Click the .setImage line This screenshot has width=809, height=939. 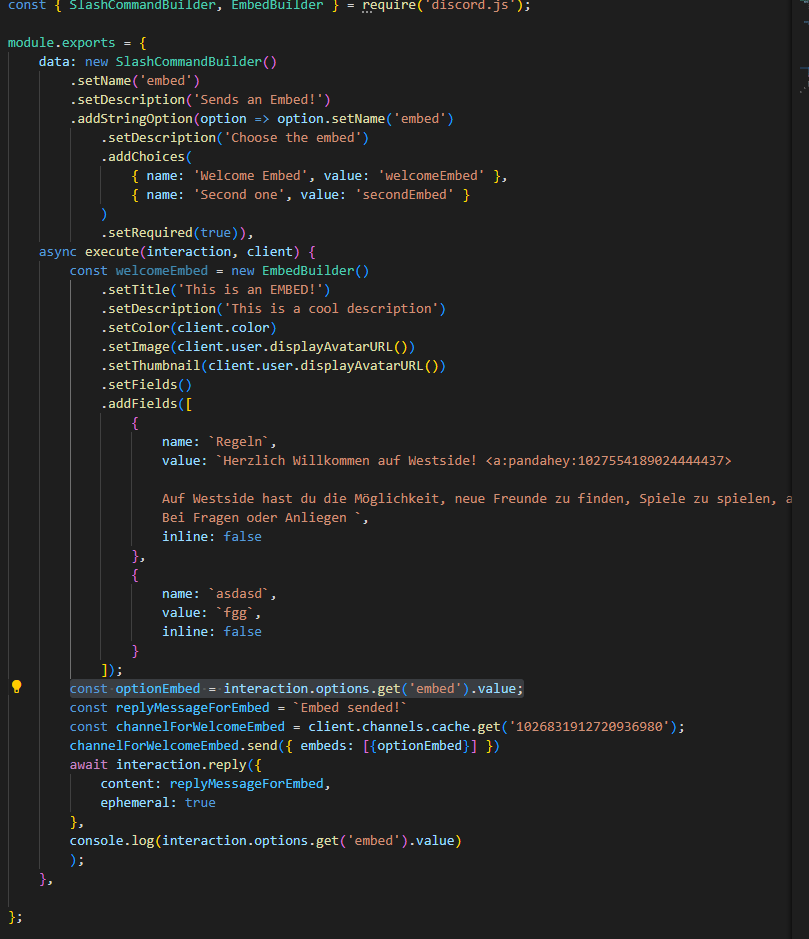[257, 347]
